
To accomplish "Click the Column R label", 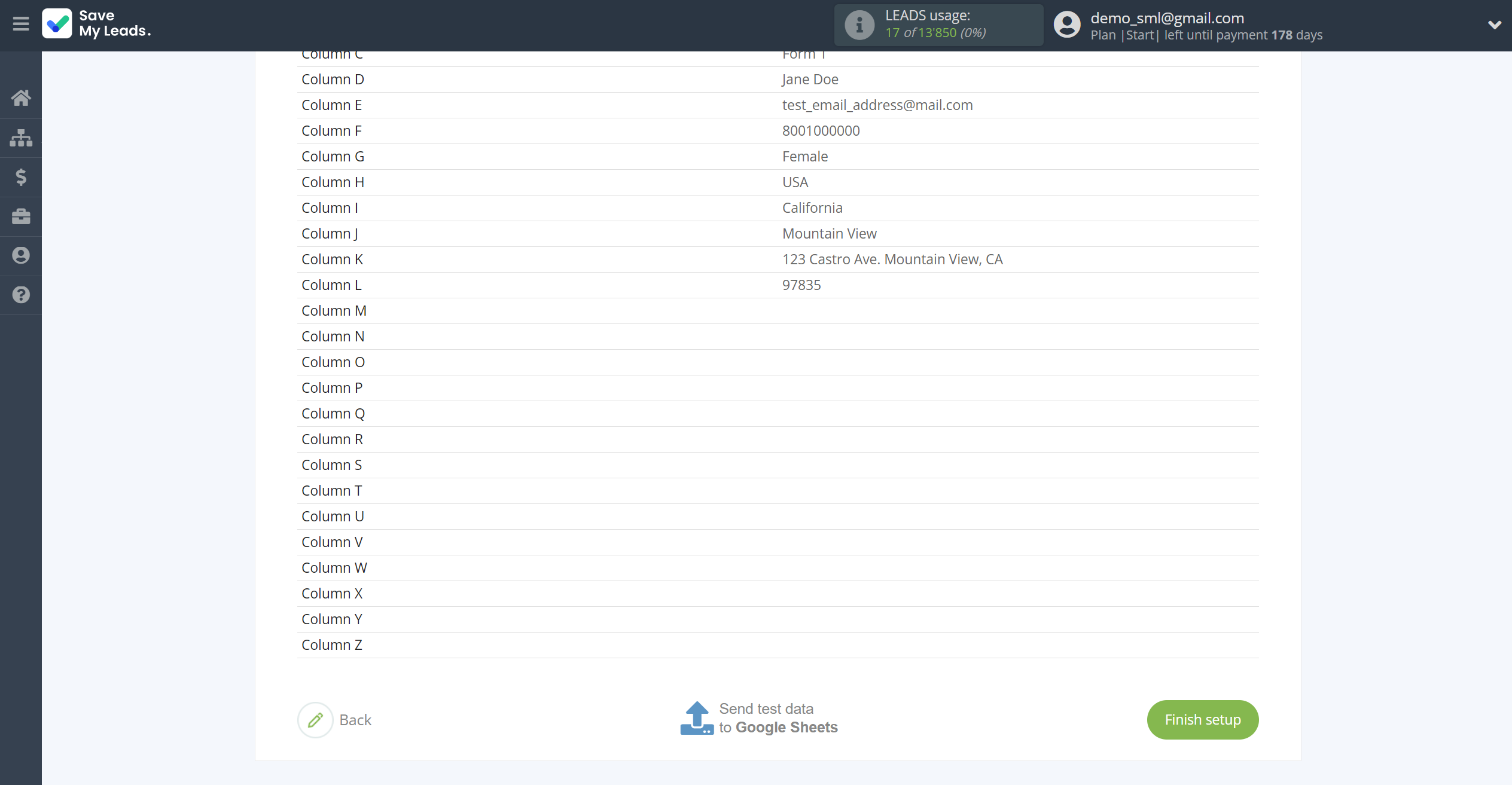I will click(x=332, y=439).
